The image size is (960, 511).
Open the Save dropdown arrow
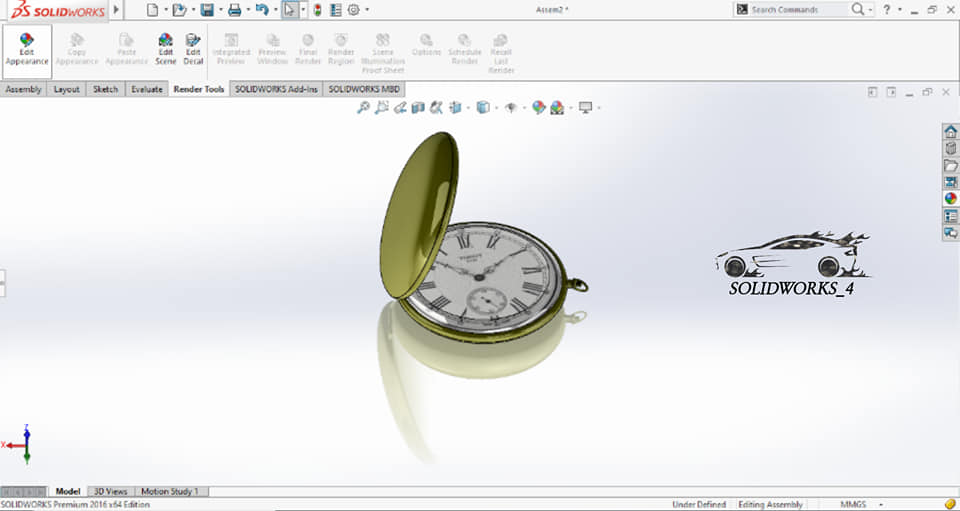[221, 10]
